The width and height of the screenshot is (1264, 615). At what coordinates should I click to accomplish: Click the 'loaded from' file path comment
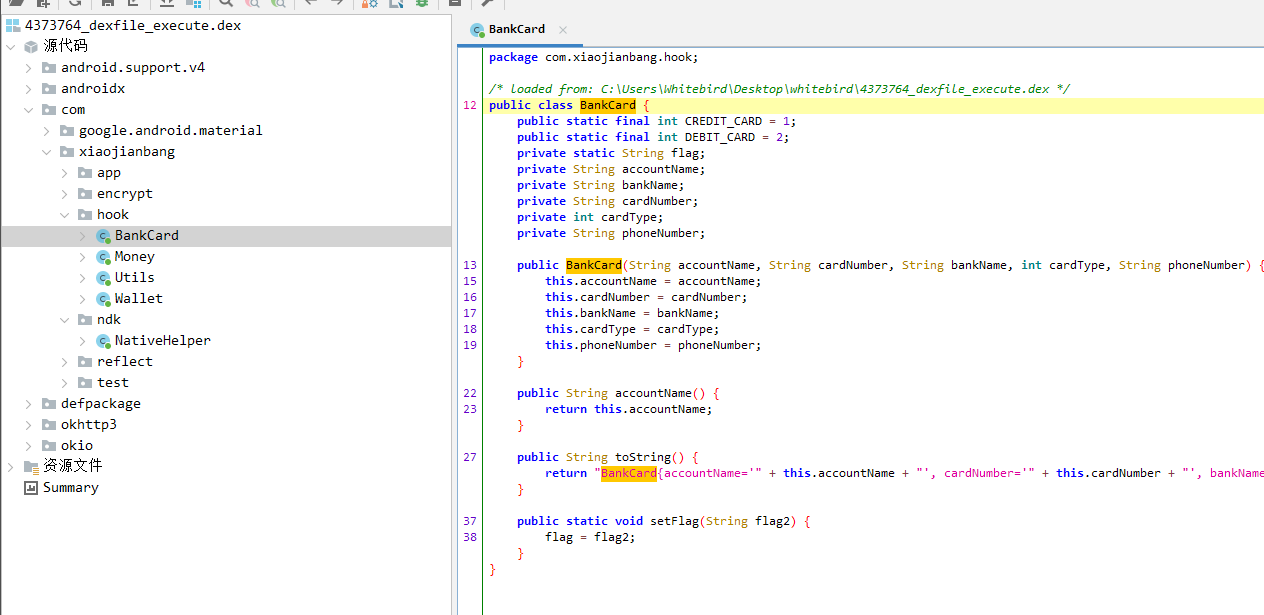point(779,89)
